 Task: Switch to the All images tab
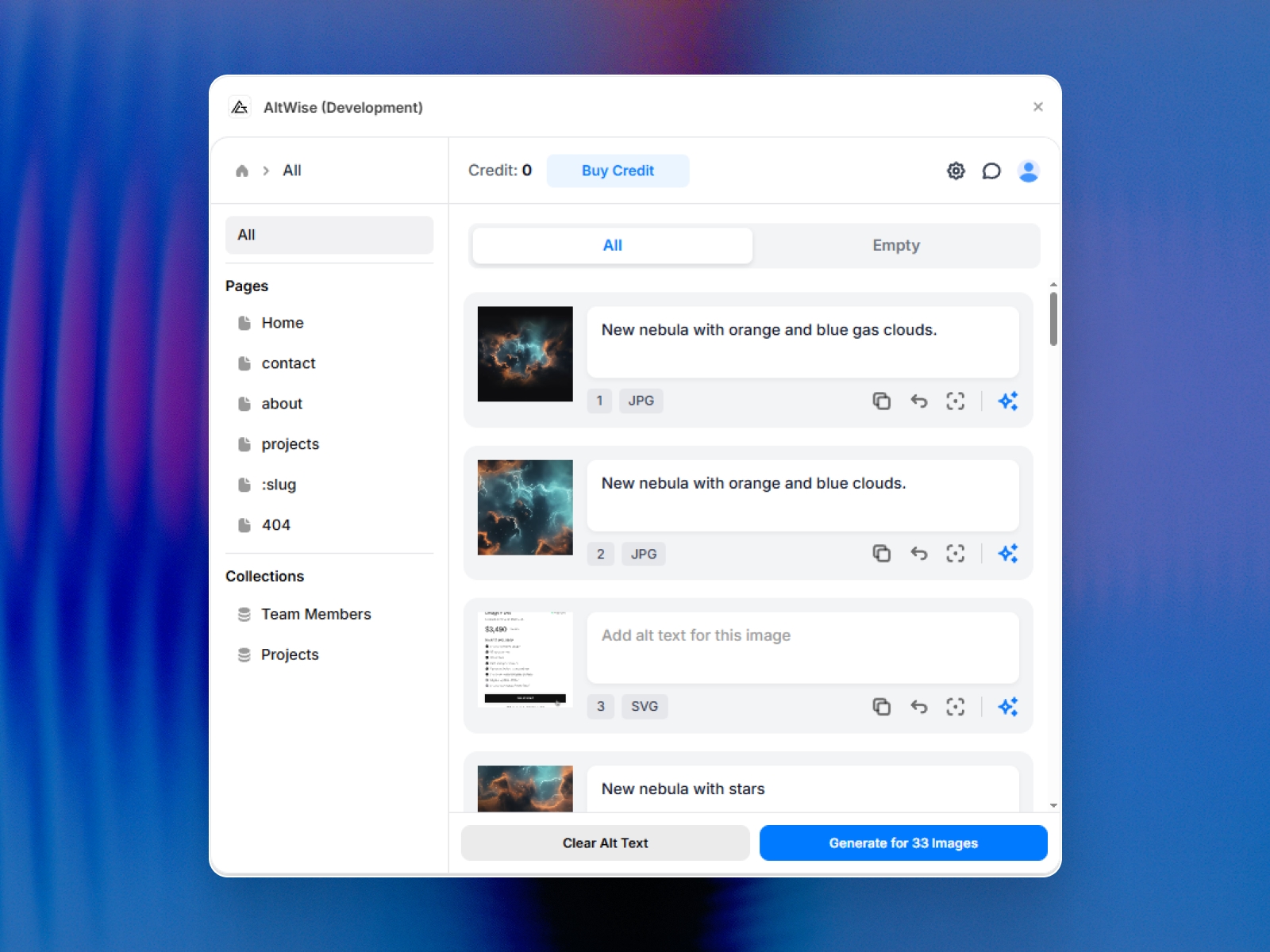[x=611, y=245]
